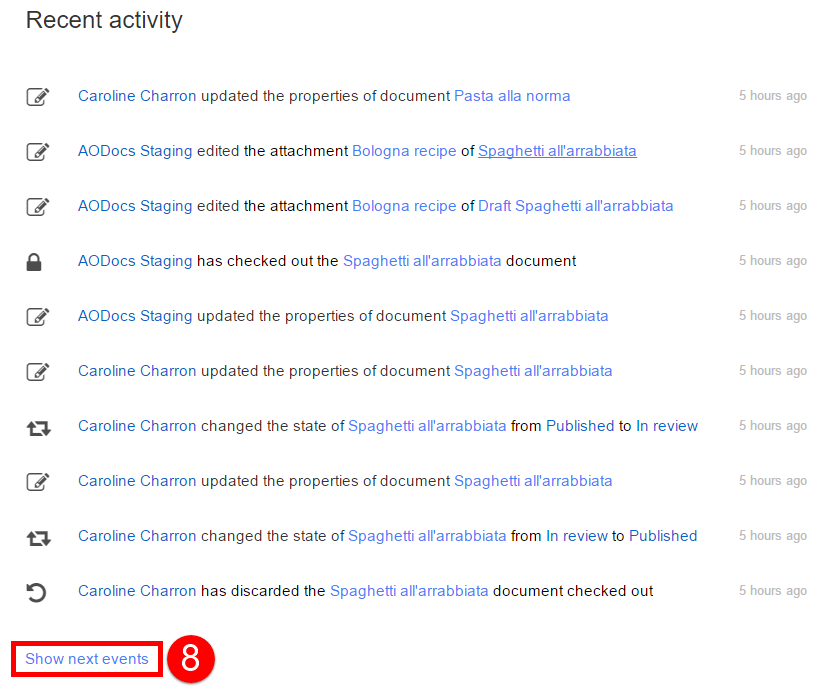The image size is (837, 690).
Task: Click state change icon for Published to In review
Action: pos(38,428)
